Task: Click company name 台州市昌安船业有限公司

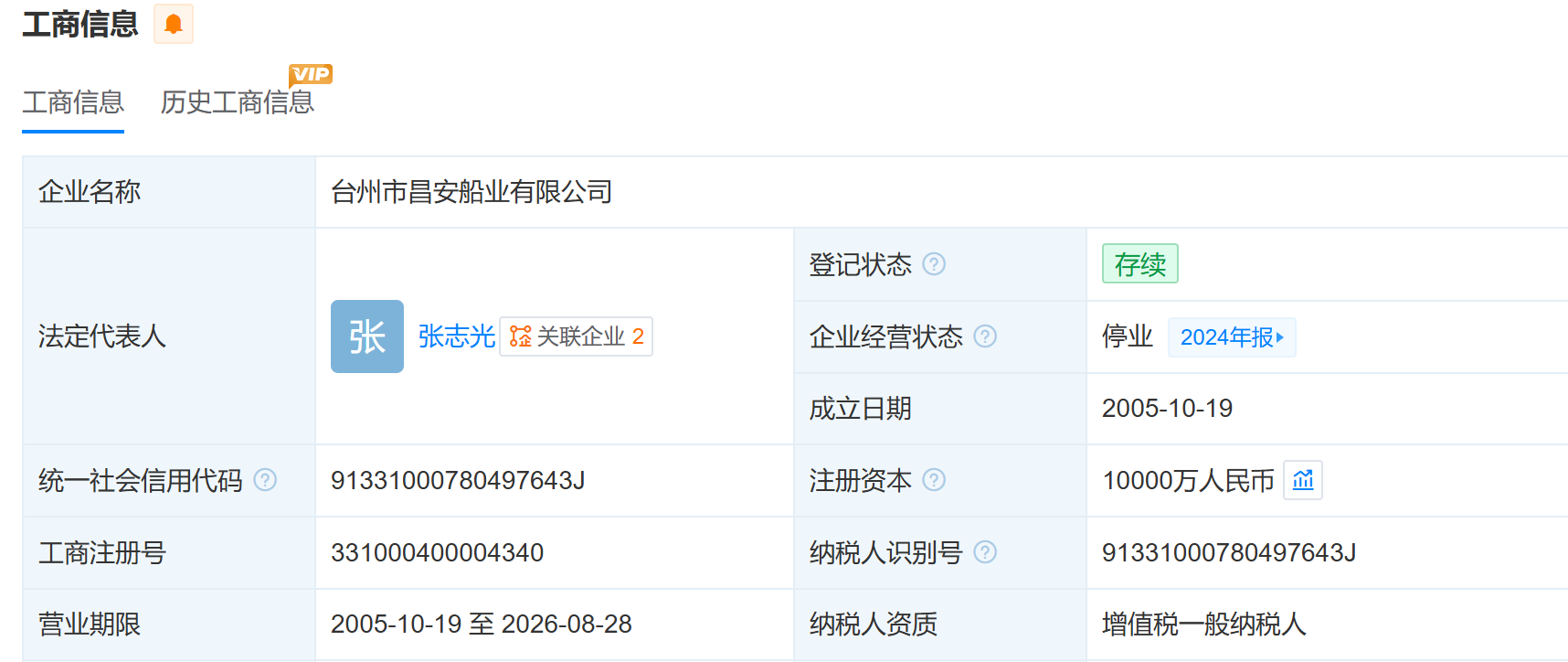Action: pyautogui.click(x=471, y=192)
